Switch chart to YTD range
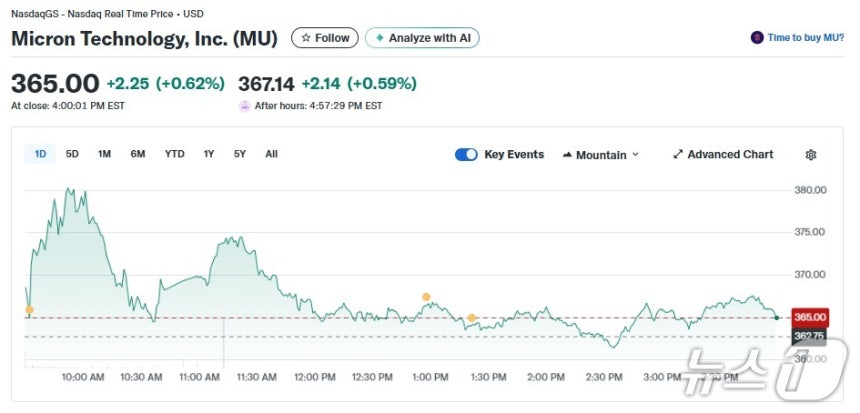The width and height of the screenshot is (860, 413). point(175,154)
